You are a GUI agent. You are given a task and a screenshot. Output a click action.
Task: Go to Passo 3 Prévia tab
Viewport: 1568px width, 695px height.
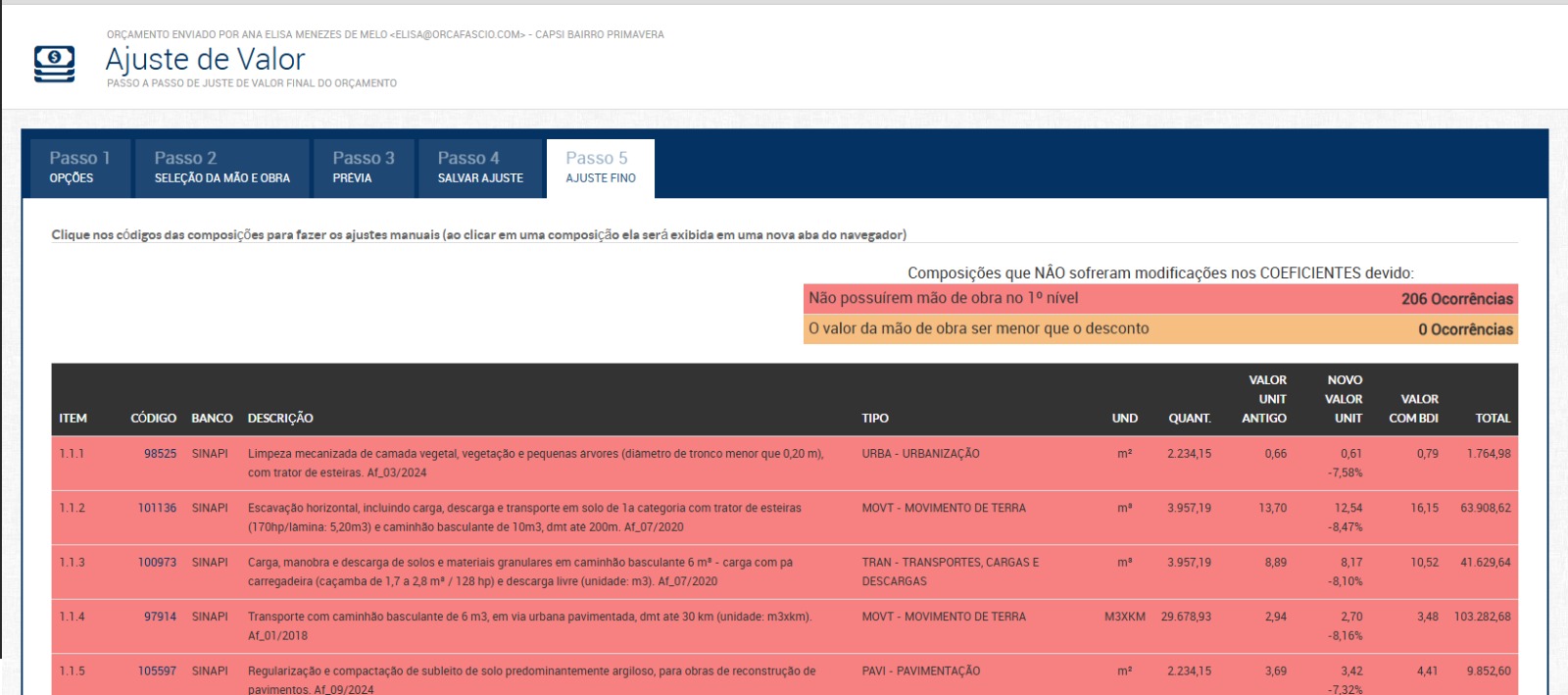coord(364,168)
